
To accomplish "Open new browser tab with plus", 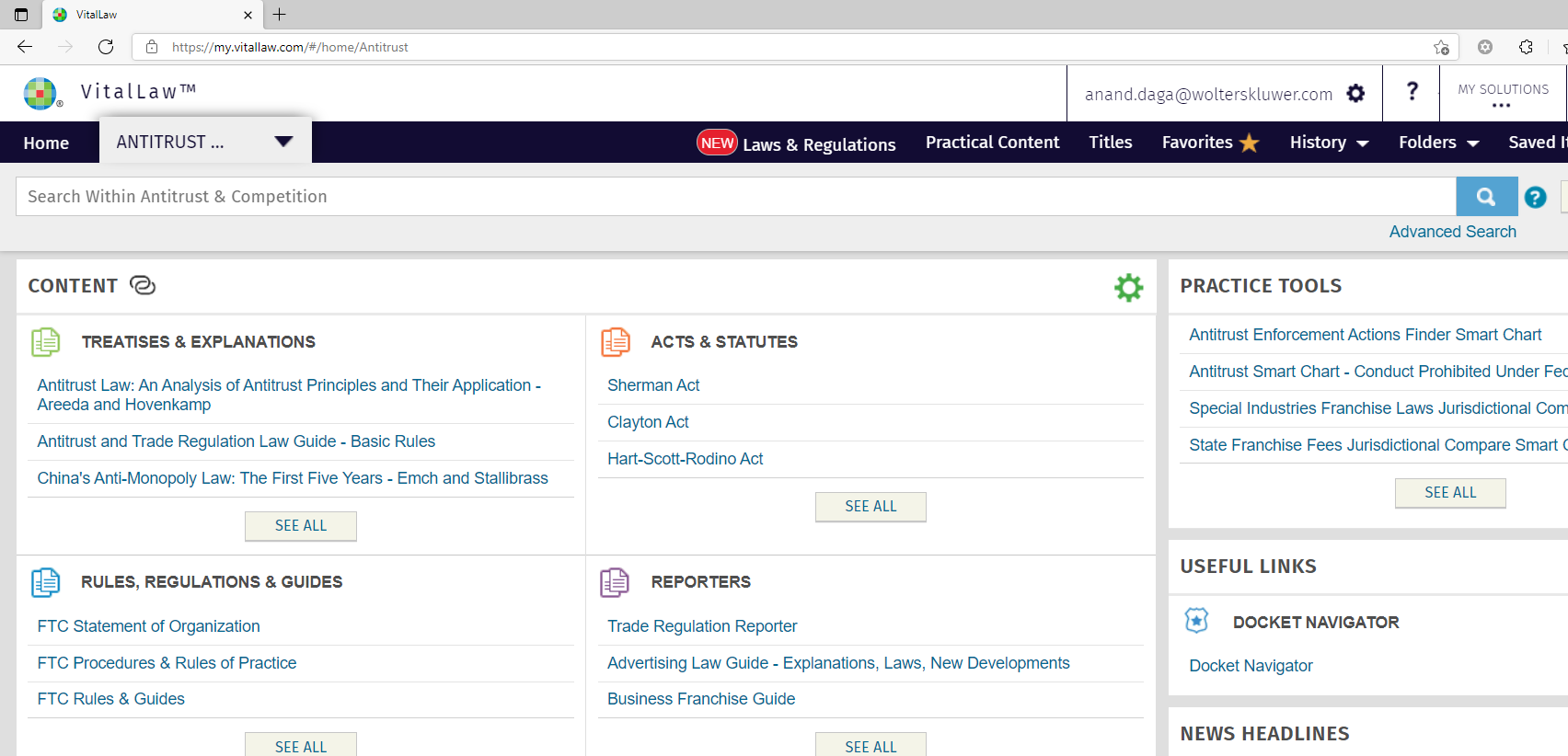I will [x=280, y=14].
